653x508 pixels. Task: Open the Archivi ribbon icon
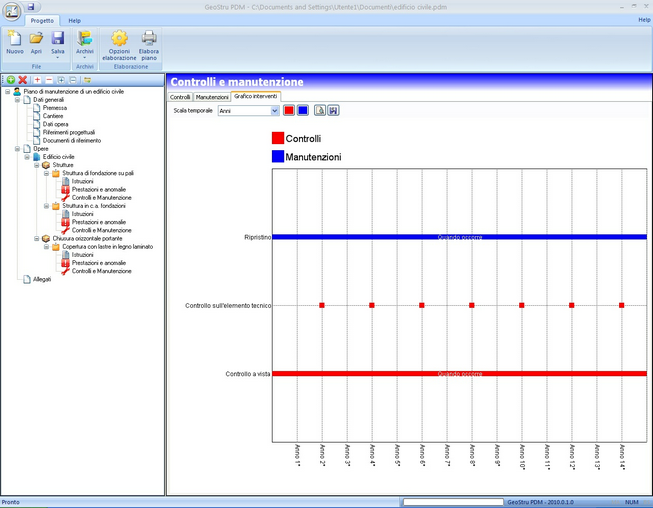pyautogui.click(x=85, y=38)
